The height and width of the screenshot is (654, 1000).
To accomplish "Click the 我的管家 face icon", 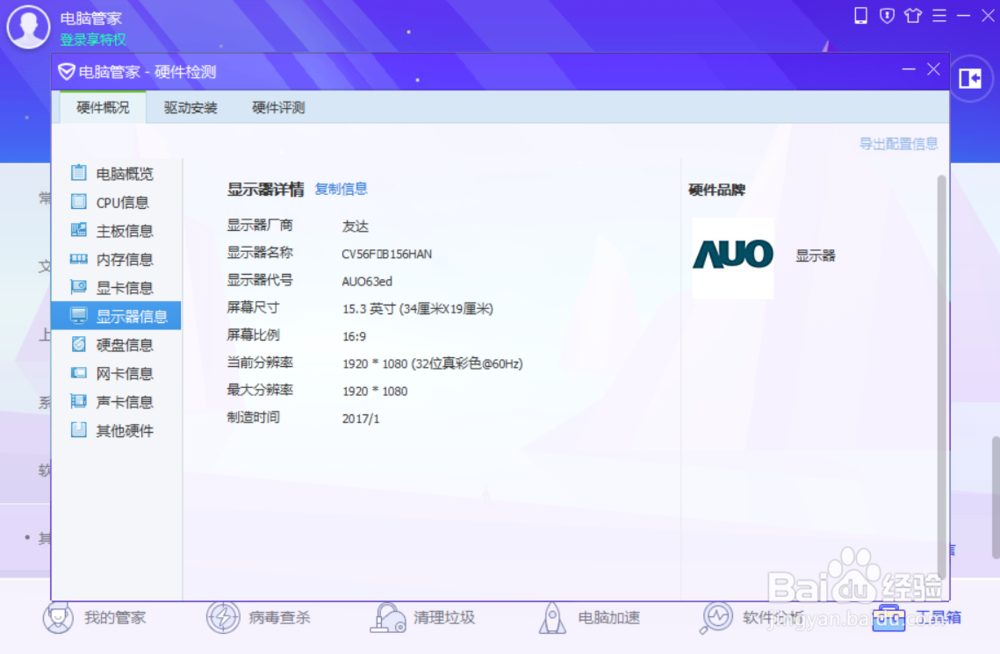I will [x=58, y=617].
